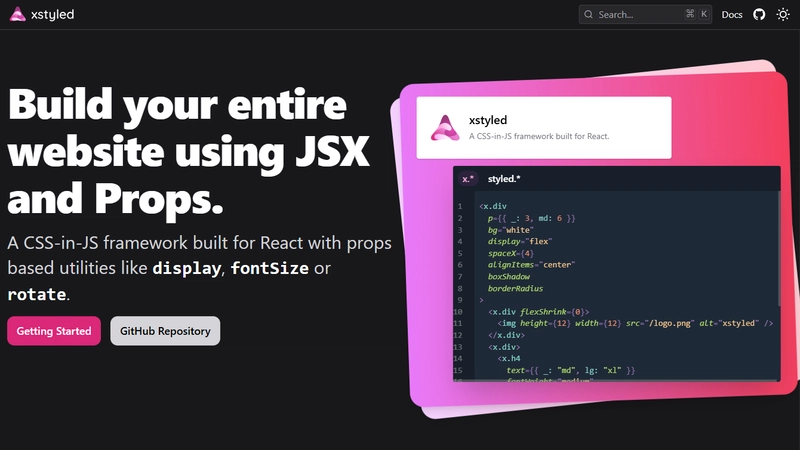
Task: Click code line 'display="flex"'
Action: [519, 241]
